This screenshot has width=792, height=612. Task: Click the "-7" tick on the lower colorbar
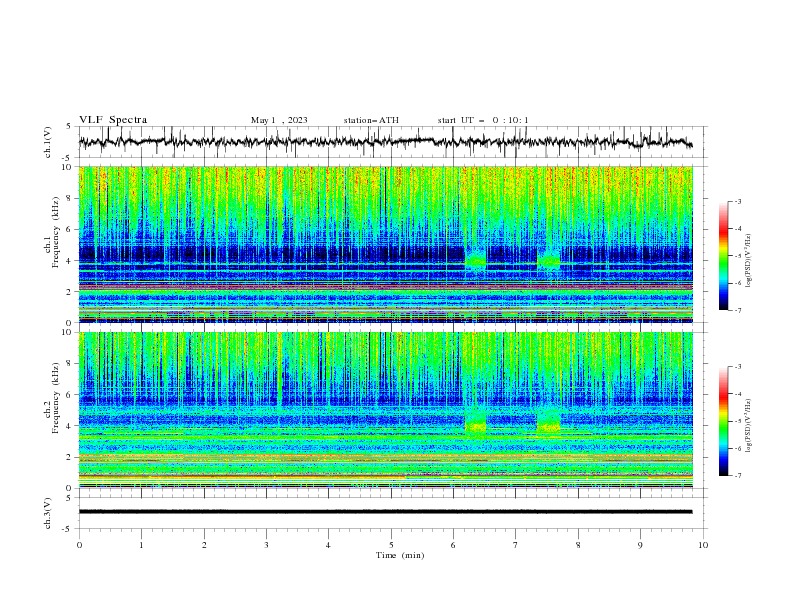click(x=737, y=476)
